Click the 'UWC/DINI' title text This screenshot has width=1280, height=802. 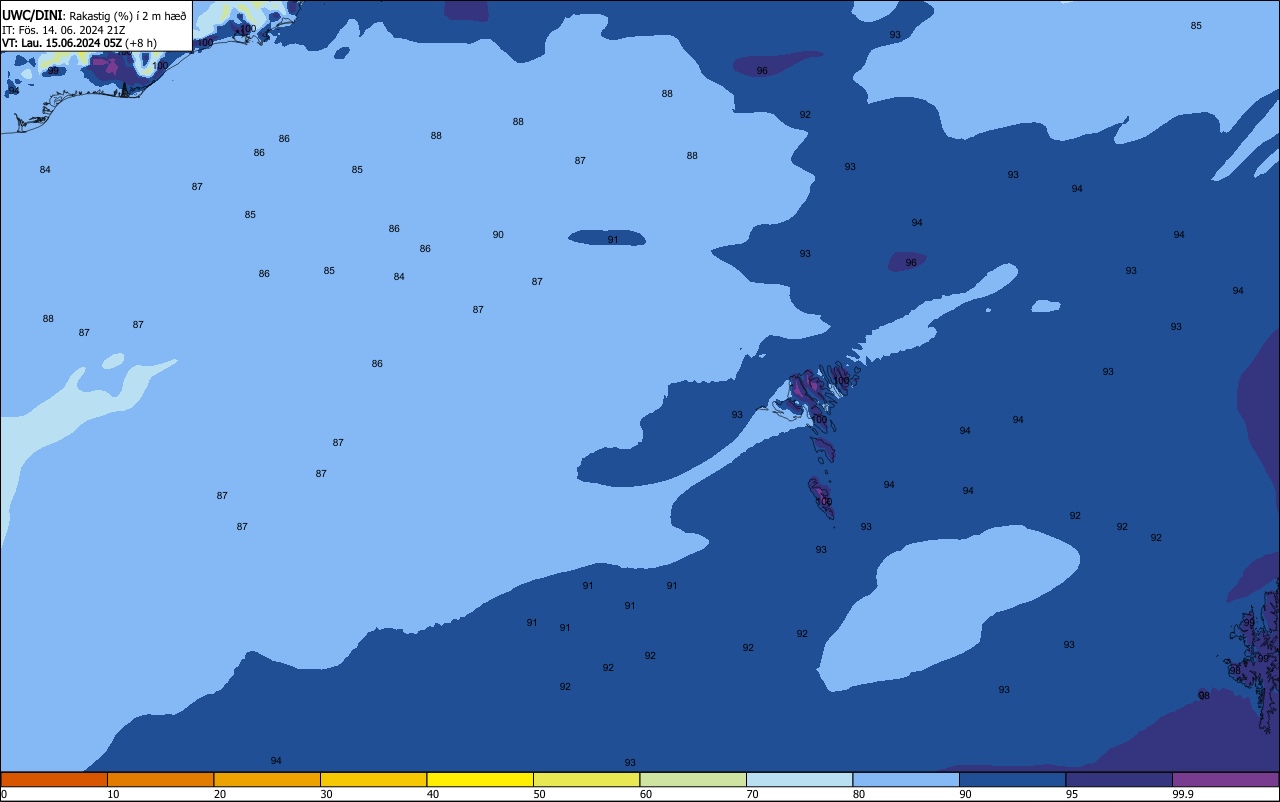pyautogui.click(x=31, y=15)
